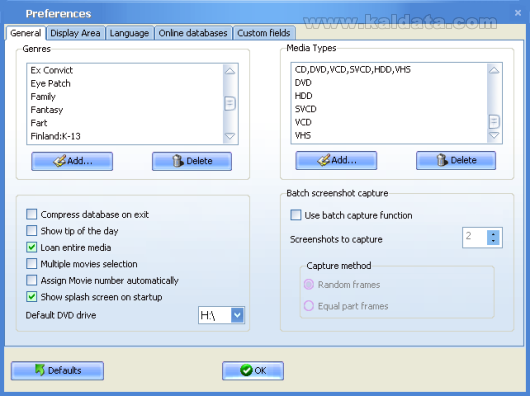Click the Media Types scrollbar thumb
The image size is (530, 396).
tap(494, 122)
